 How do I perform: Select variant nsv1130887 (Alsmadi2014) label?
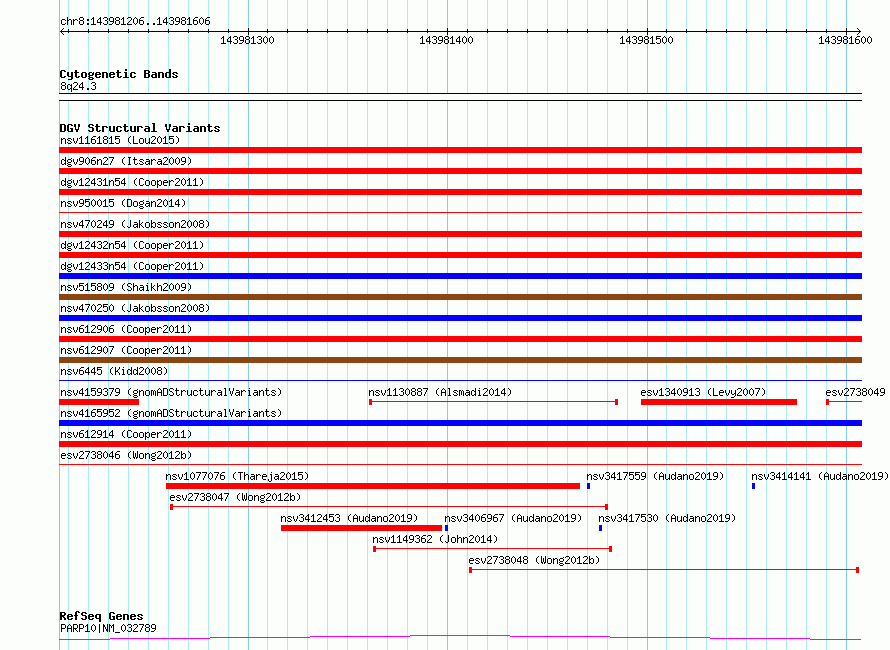click(x=440, y=392)
